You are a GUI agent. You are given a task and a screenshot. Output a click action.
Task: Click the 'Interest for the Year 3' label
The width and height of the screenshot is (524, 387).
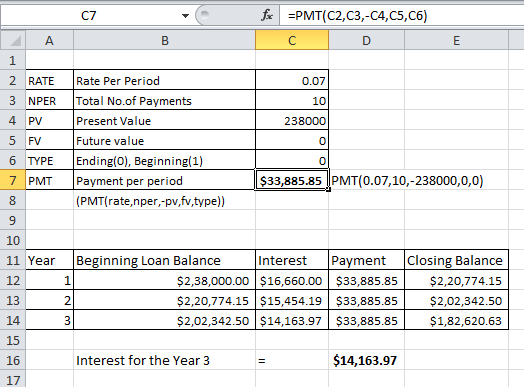pos(143,360)
